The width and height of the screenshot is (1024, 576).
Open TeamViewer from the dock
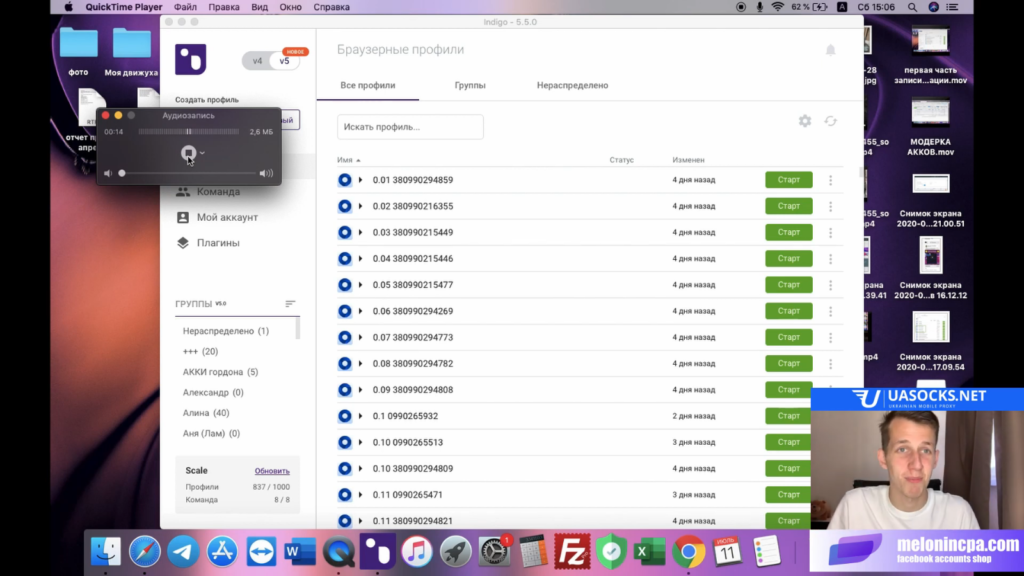click(261, 552)
